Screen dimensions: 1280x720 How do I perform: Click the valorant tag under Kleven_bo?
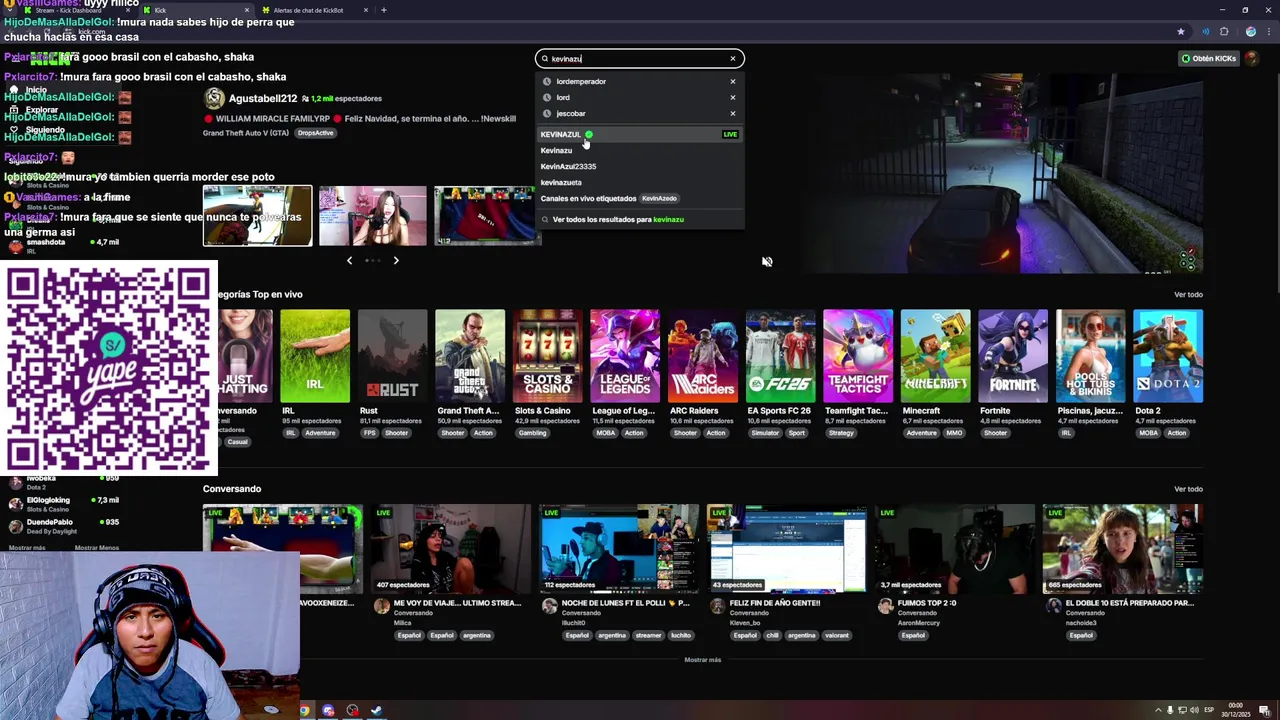837,635
